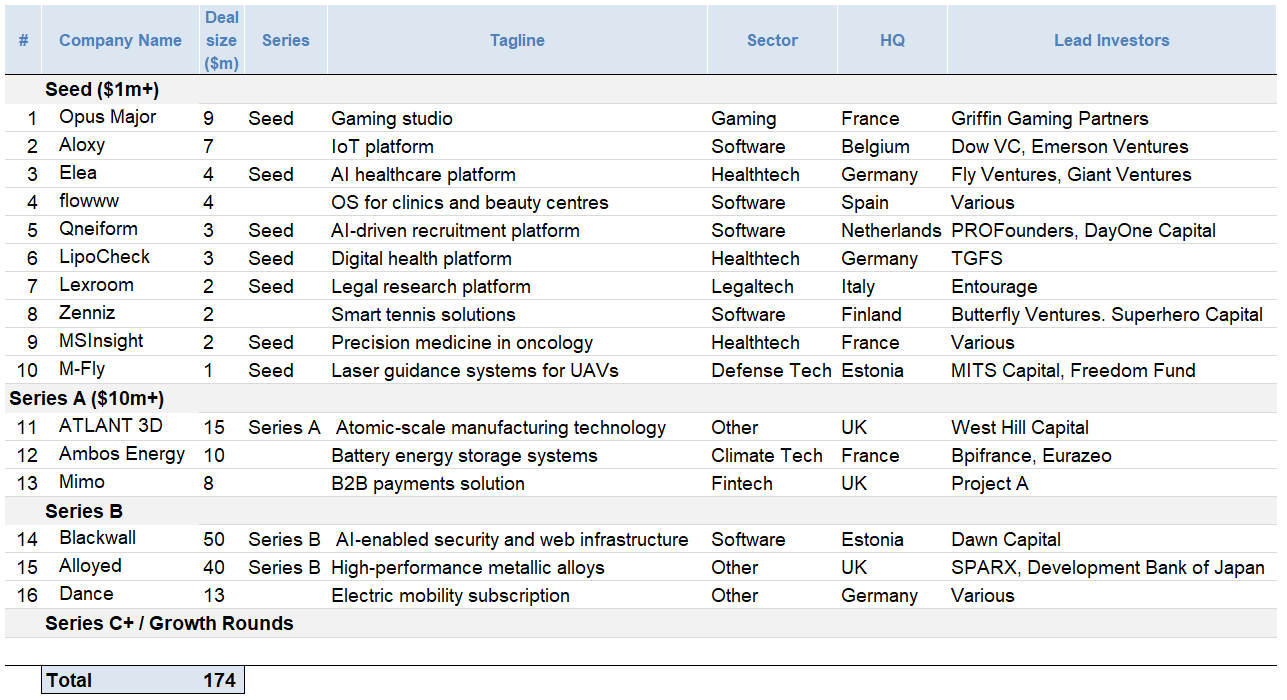The width and height of the screenshot is (1287, 700).
Task: Select the Gaming studio tagline
Action: [x=392, y=119]
